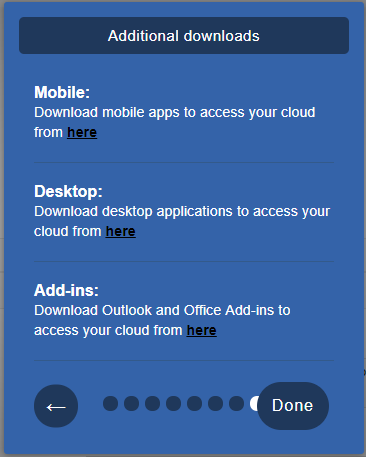This screenshot has height=457, width=366.
Task: Open the Outlook and Office Add-ins 'here' link
Action: 202,330
